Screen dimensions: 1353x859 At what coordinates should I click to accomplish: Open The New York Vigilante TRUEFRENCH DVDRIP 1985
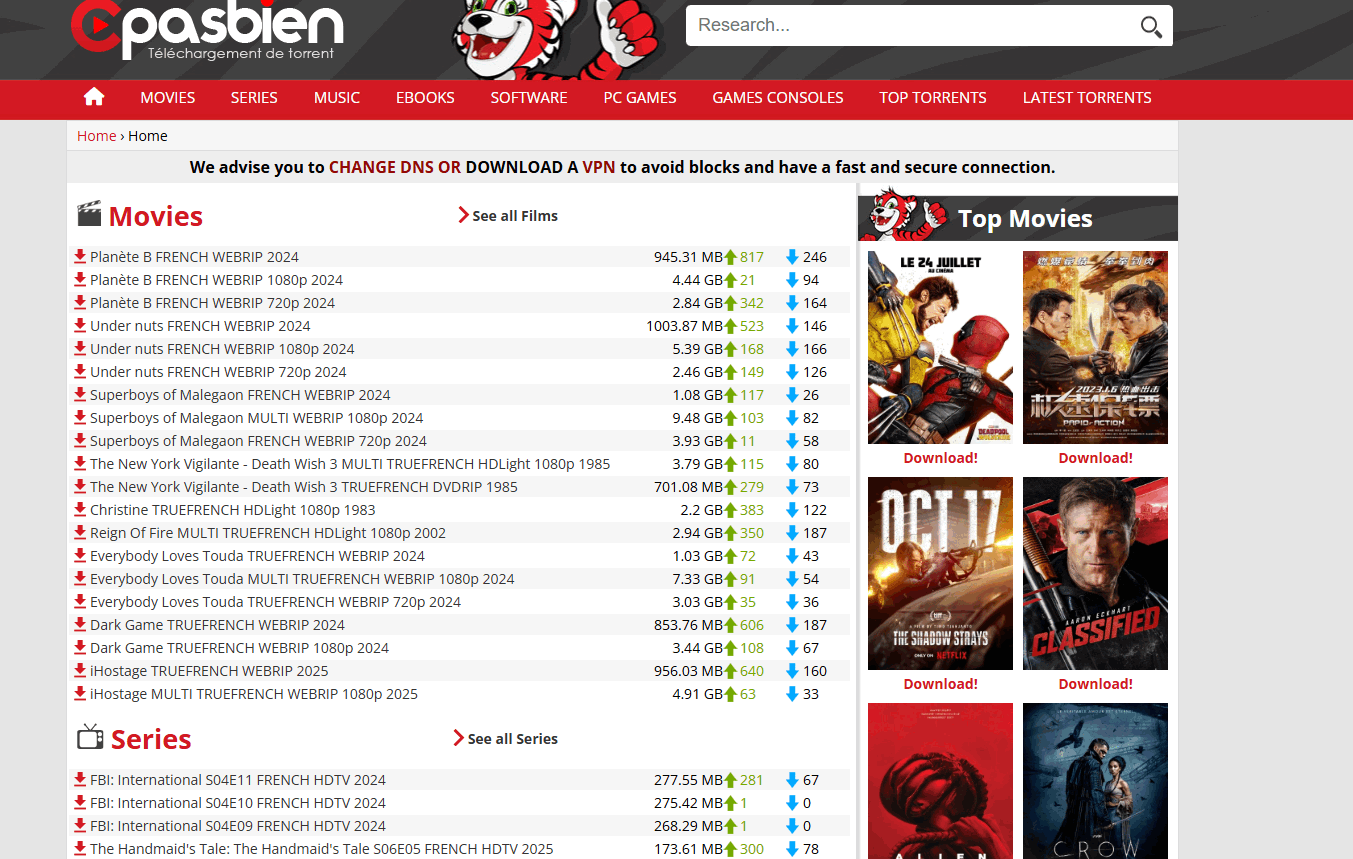click(304, 487)
